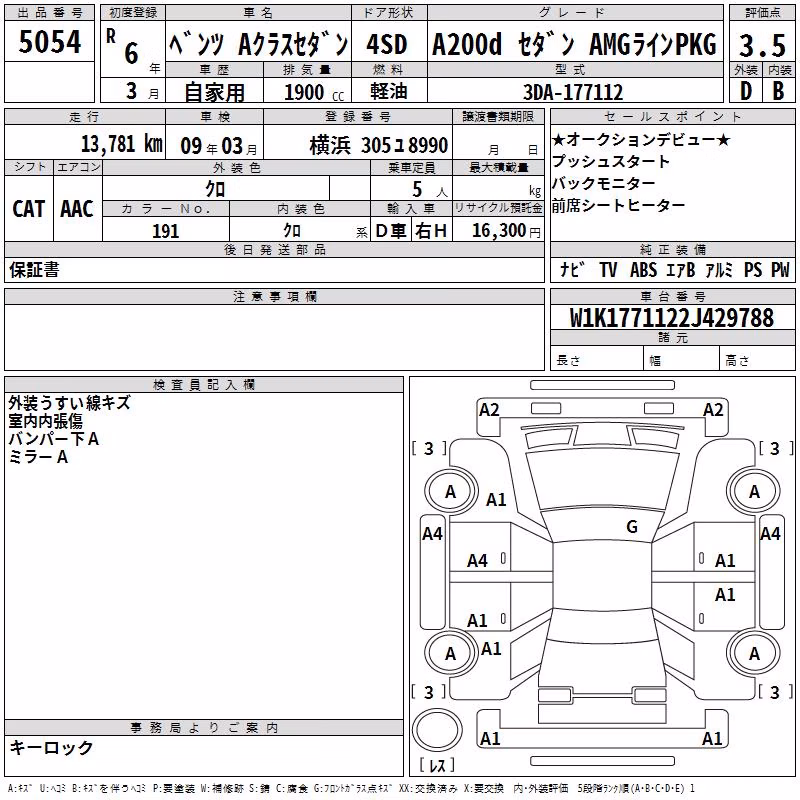Click the D車 import indicator
The width and height of the screenshot is (800, 800).
[391, 231]
